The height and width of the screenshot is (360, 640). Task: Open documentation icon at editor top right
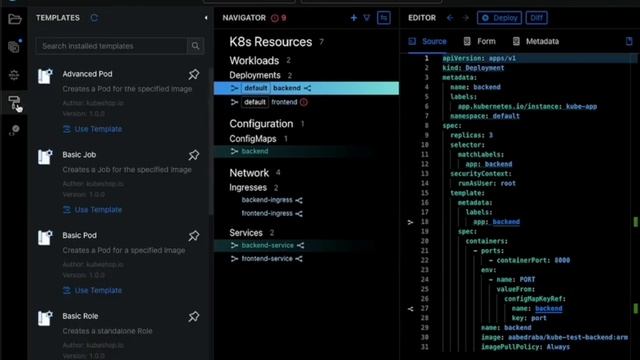tap(629, 41)
